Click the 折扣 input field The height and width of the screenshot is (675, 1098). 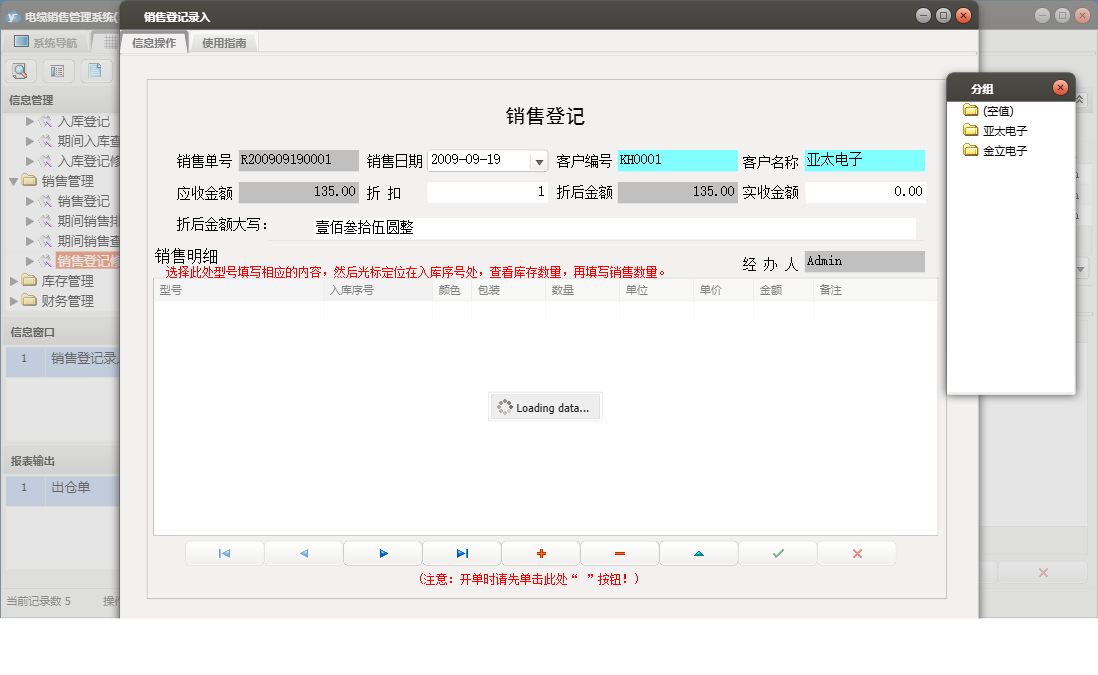487,191
